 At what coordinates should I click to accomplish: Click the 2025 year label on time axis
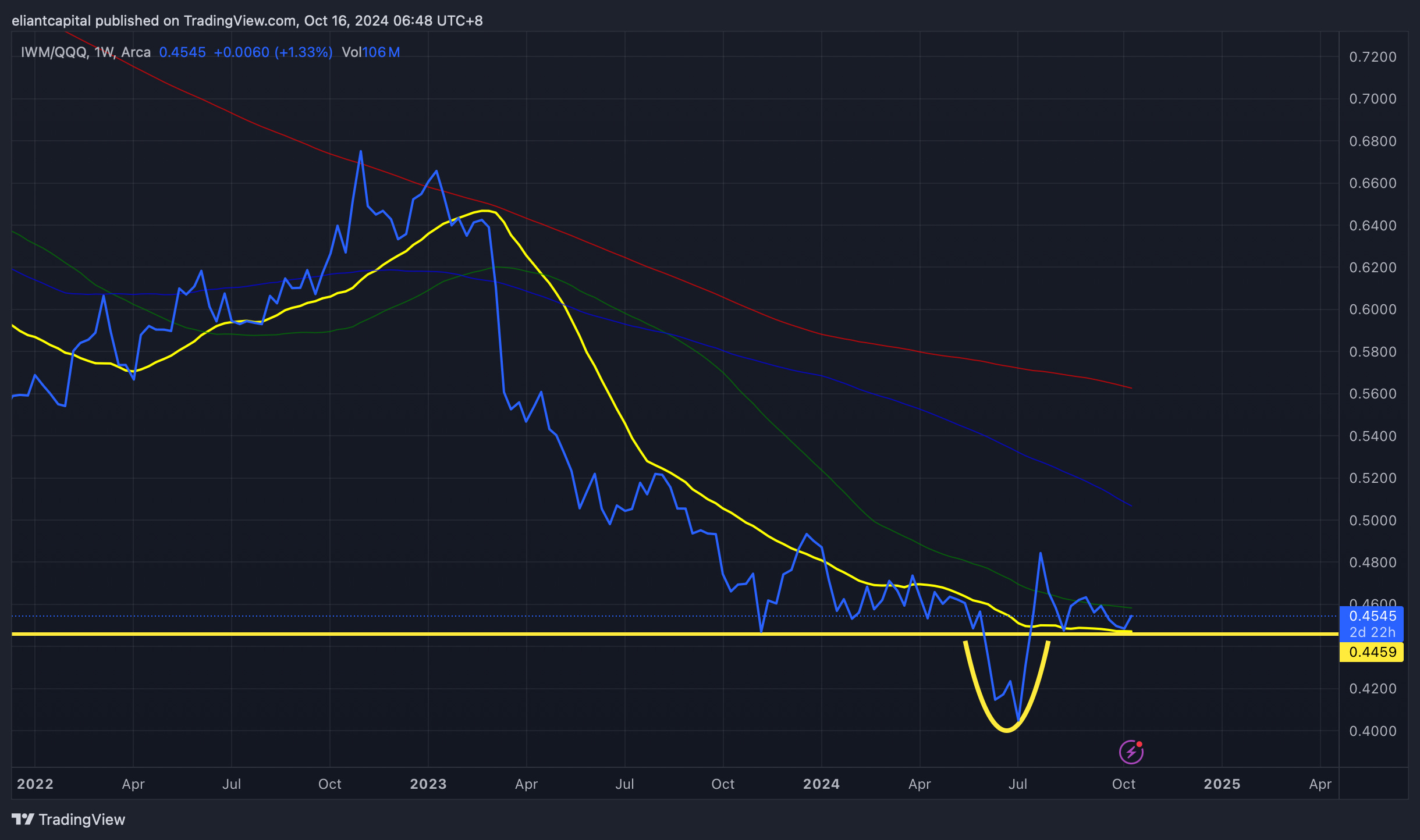[x=1222, y=784]
